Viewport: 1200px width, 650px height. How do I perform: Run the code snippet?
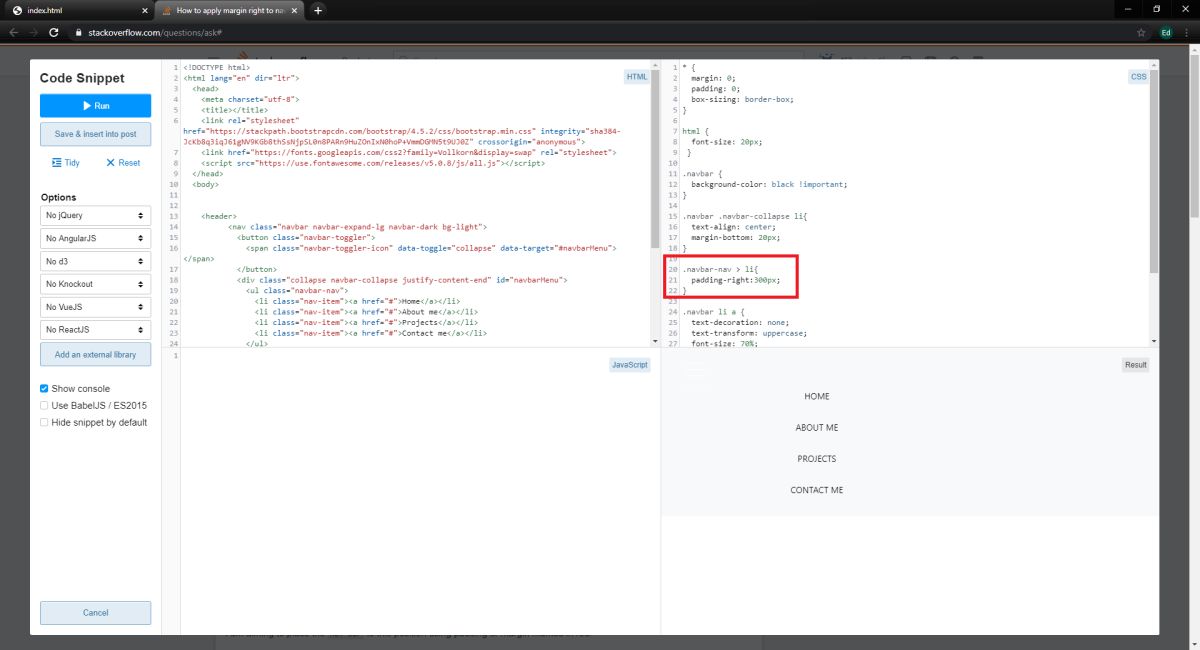point(95,105)
